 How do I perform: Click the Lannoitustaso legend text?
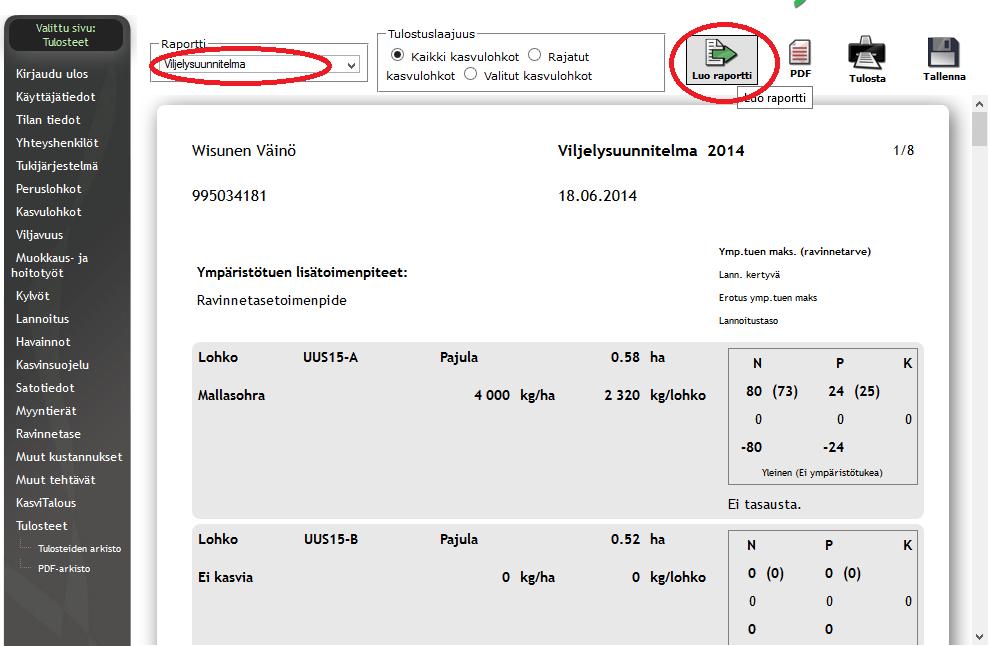tap(748, 321)
